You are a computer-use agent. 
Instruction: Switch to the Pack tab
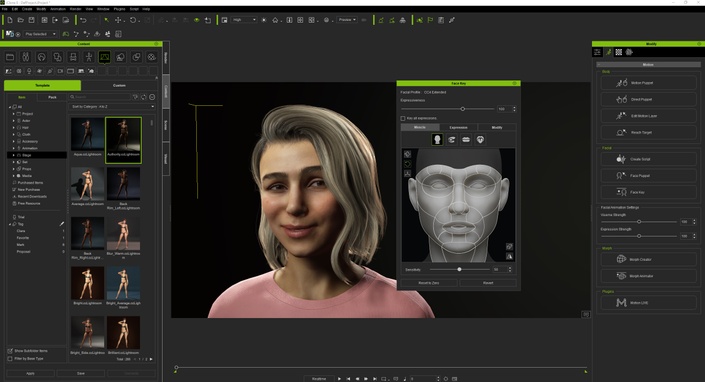point(52,97)
